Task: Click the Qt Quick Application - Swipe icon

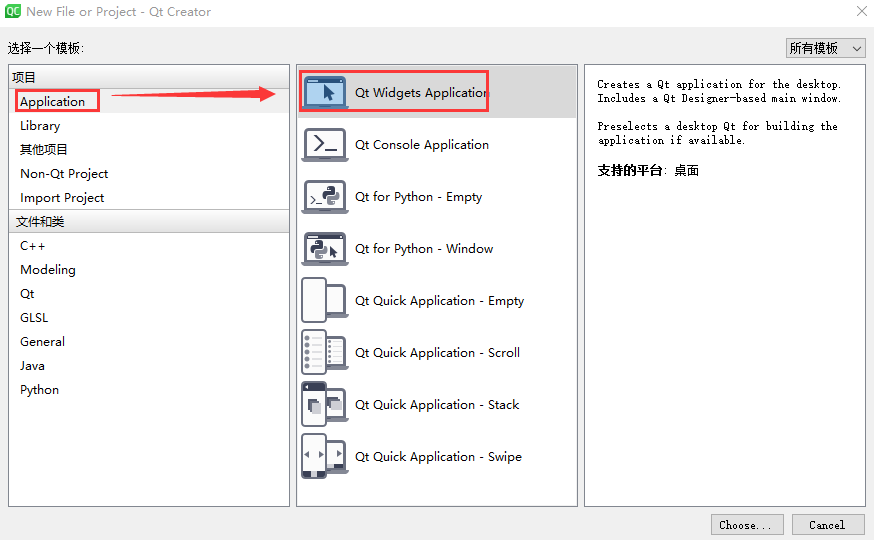Action: tap(325, 456)
